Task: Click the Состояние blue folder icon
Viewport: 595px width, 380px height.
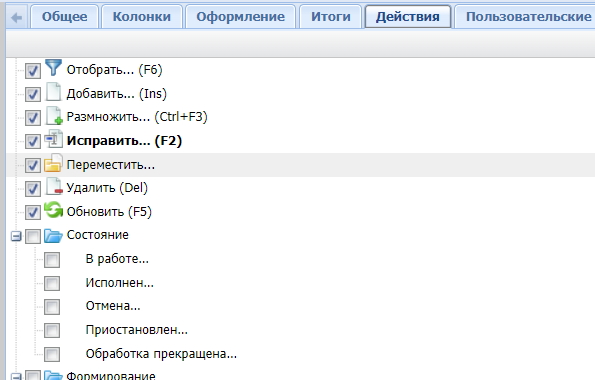Action: (x=53, y=236)
